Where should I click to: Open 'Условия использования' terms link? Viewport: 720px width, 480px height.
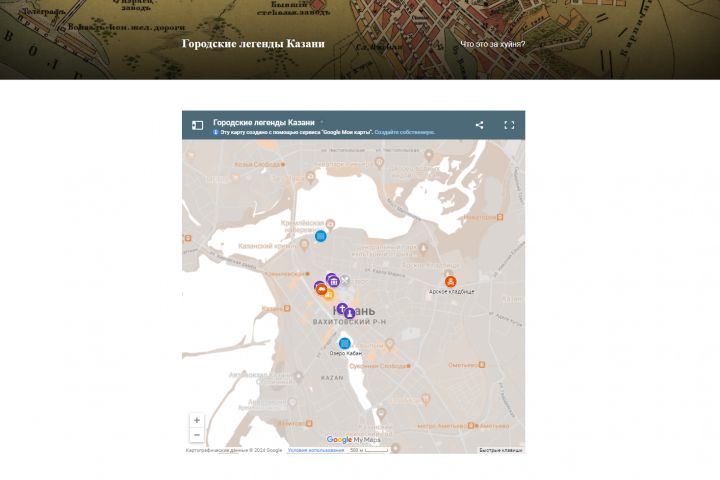(316, 450)
